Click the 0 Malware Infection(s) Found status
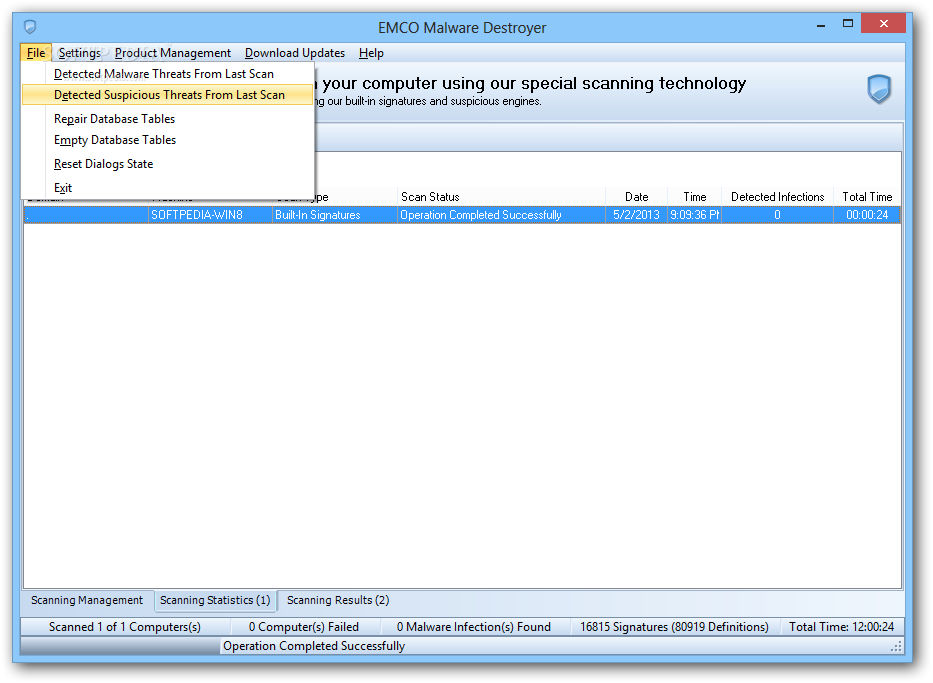Viewport: 933px width, 683px height. (x=474, y=627)
